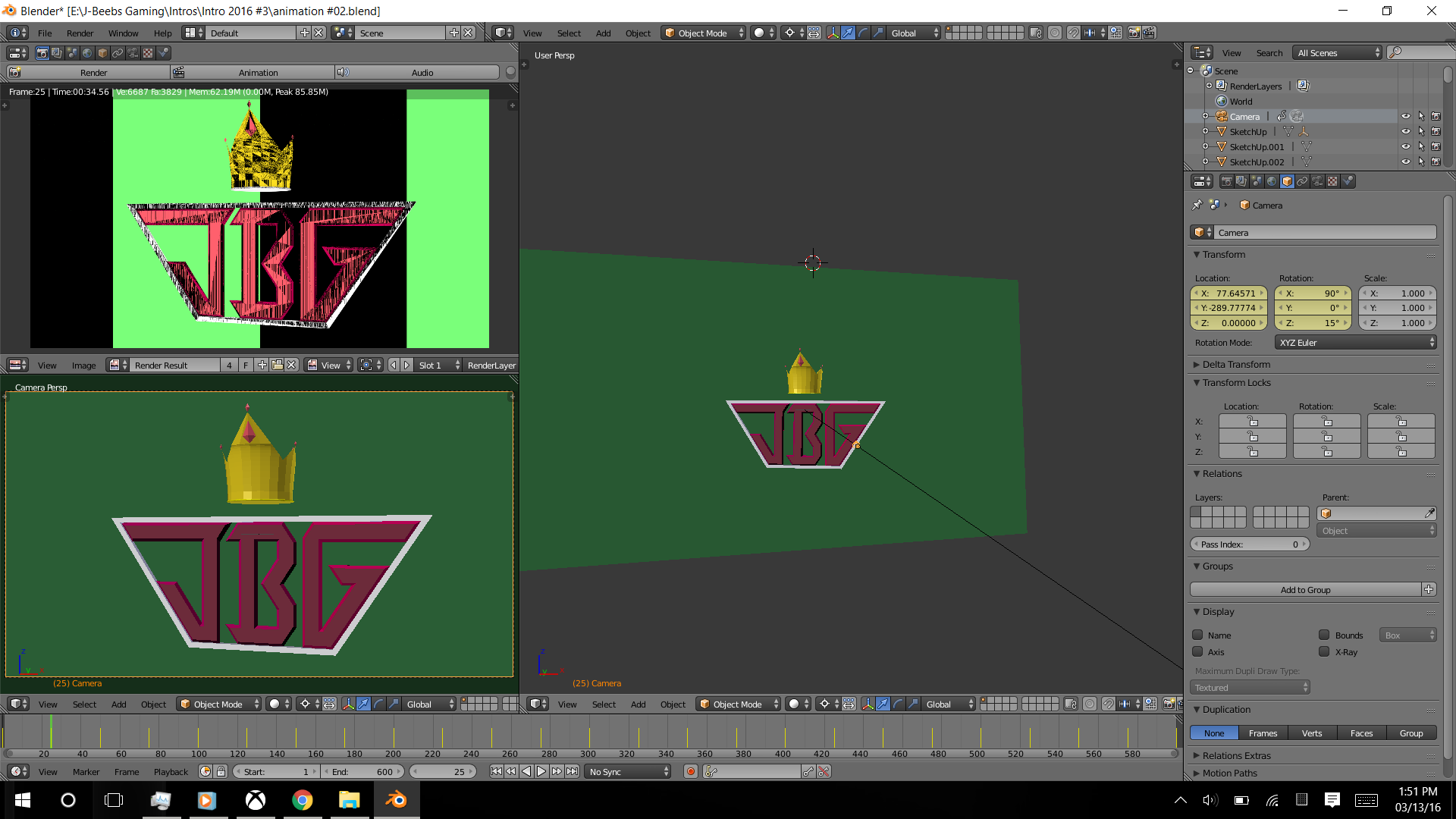Enable Axis display checkbox
Viewport: 1456px width, 819px height.
pos(1197,651)
